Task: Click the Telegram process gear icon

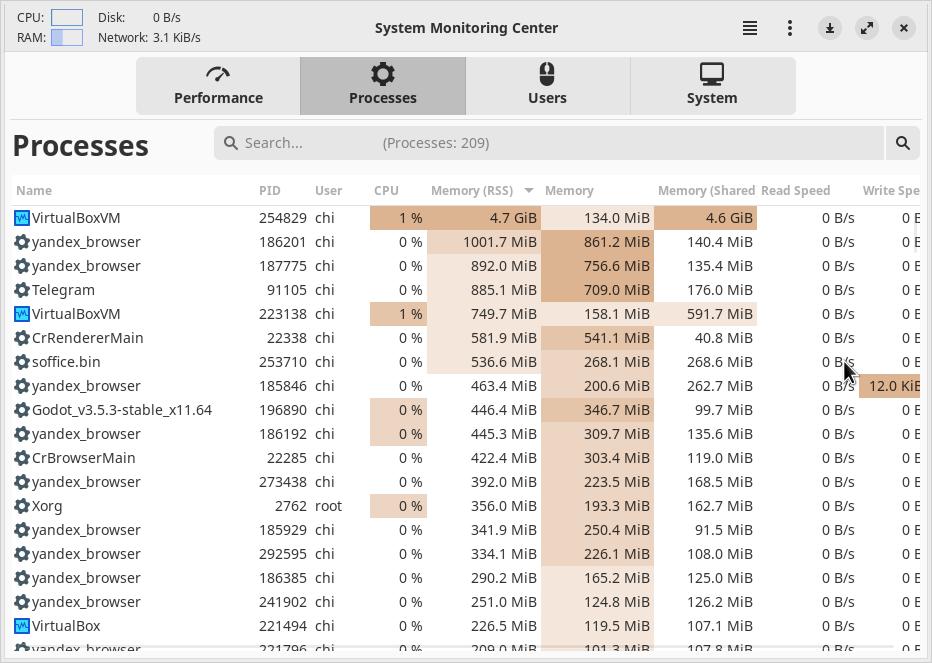Action: pos(22,290)
